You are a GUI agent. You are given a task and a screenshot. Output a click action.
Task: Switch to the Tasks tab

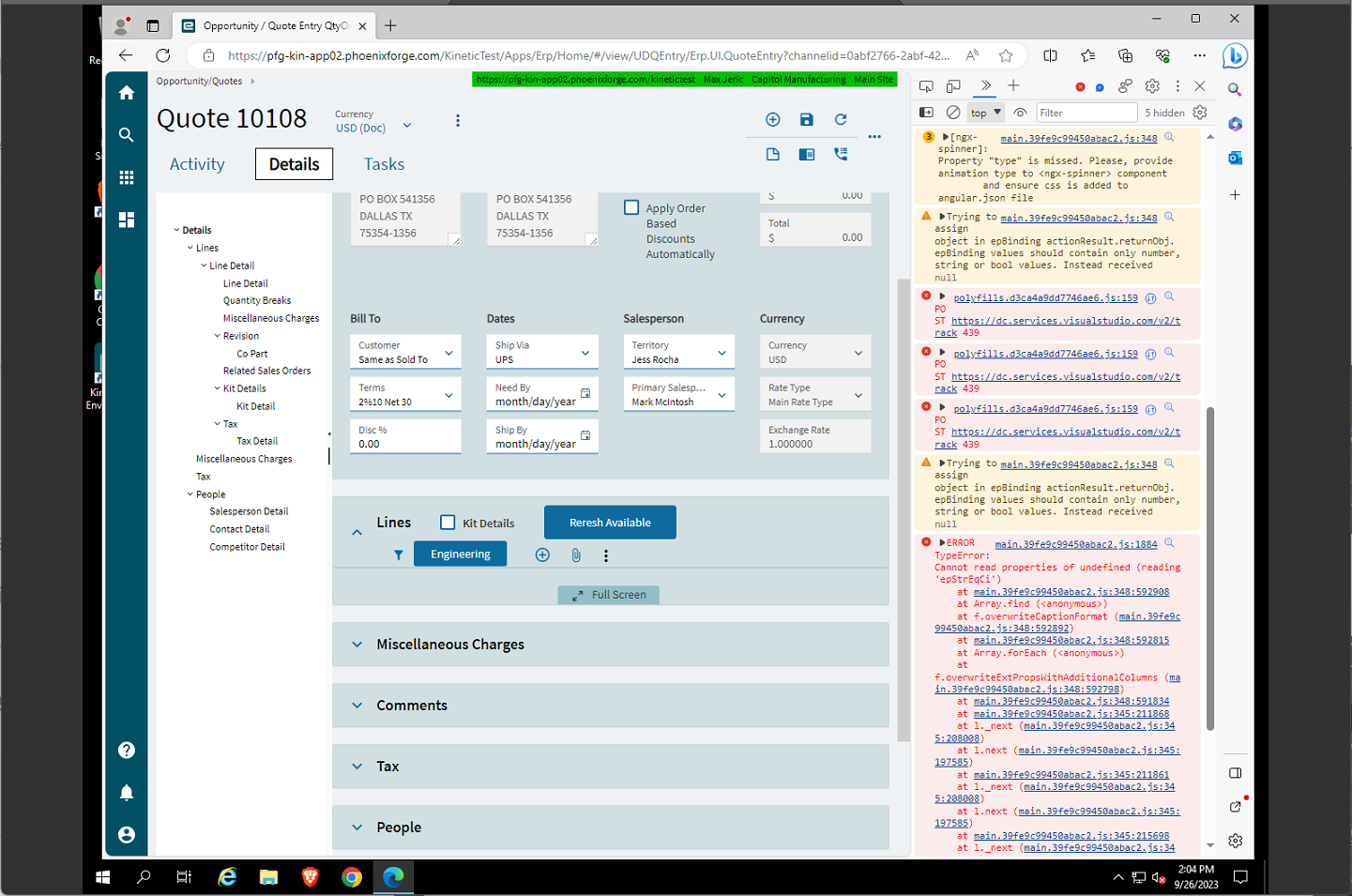point(384,164)
